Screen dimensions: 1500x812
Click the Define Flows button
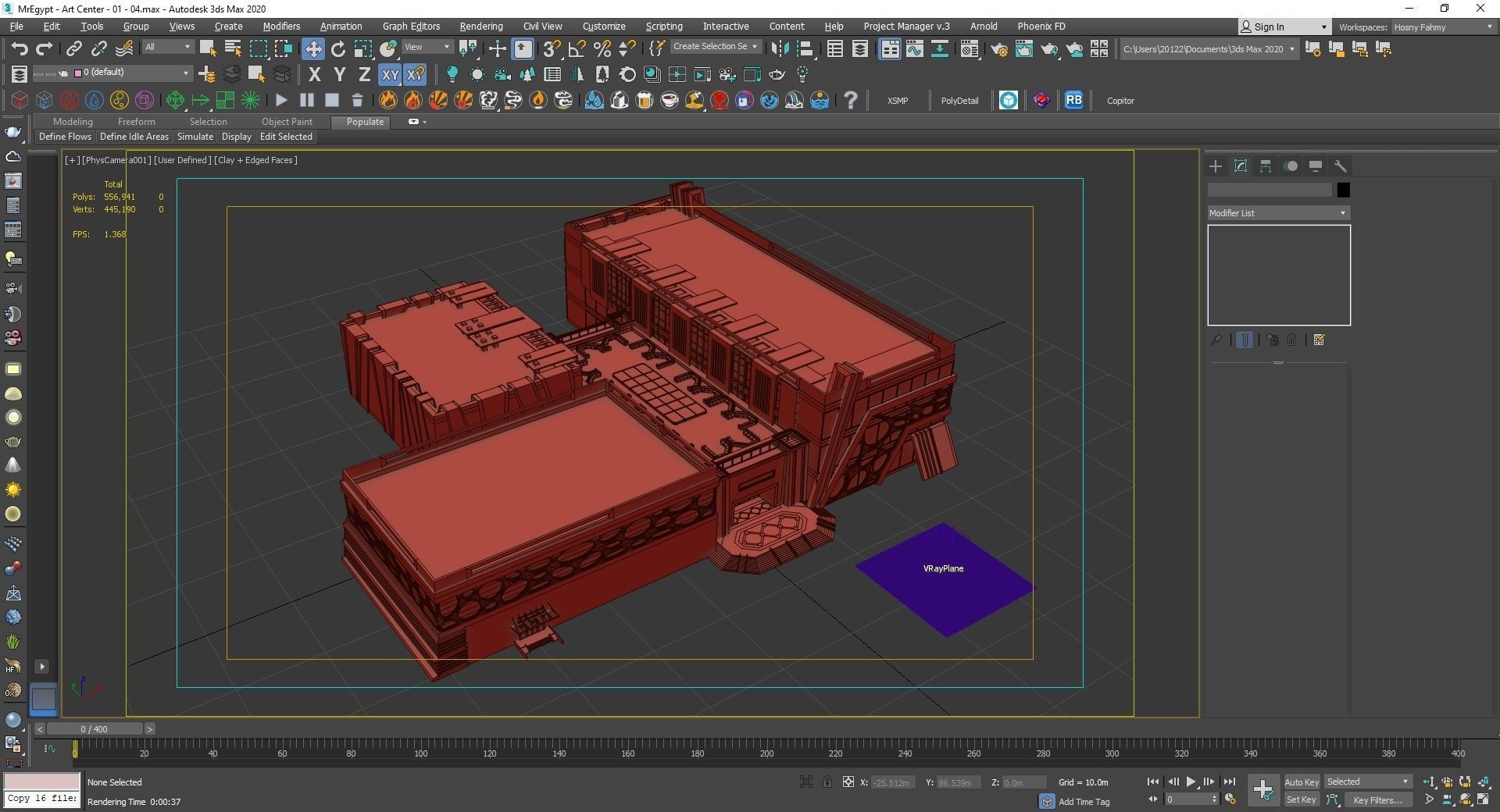(x=65, y=137)
